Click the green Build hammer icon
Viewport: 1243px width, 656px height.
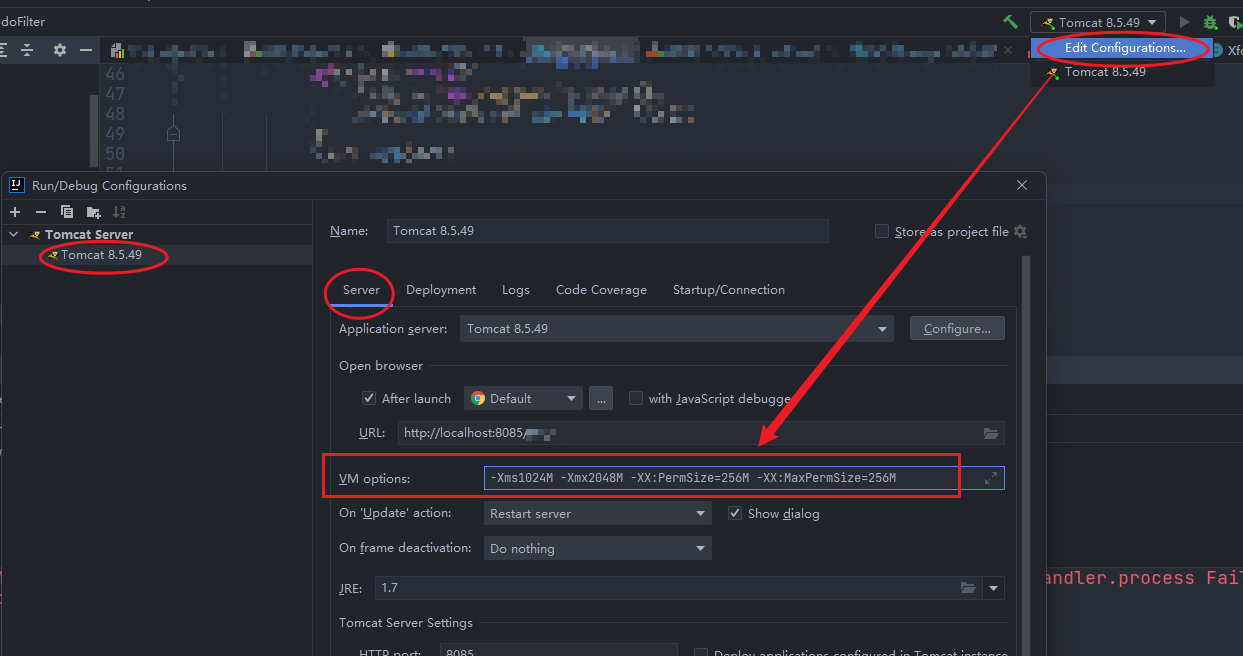tap(1011, 22)
